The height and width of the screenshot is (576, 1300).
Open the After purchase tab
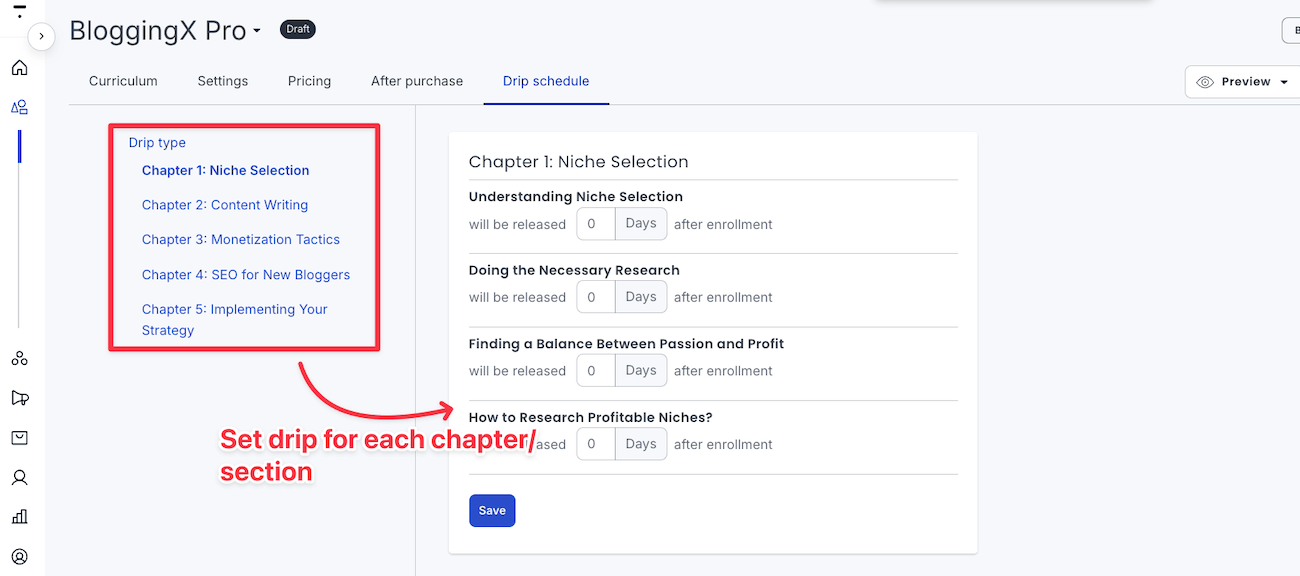point(417,81)
